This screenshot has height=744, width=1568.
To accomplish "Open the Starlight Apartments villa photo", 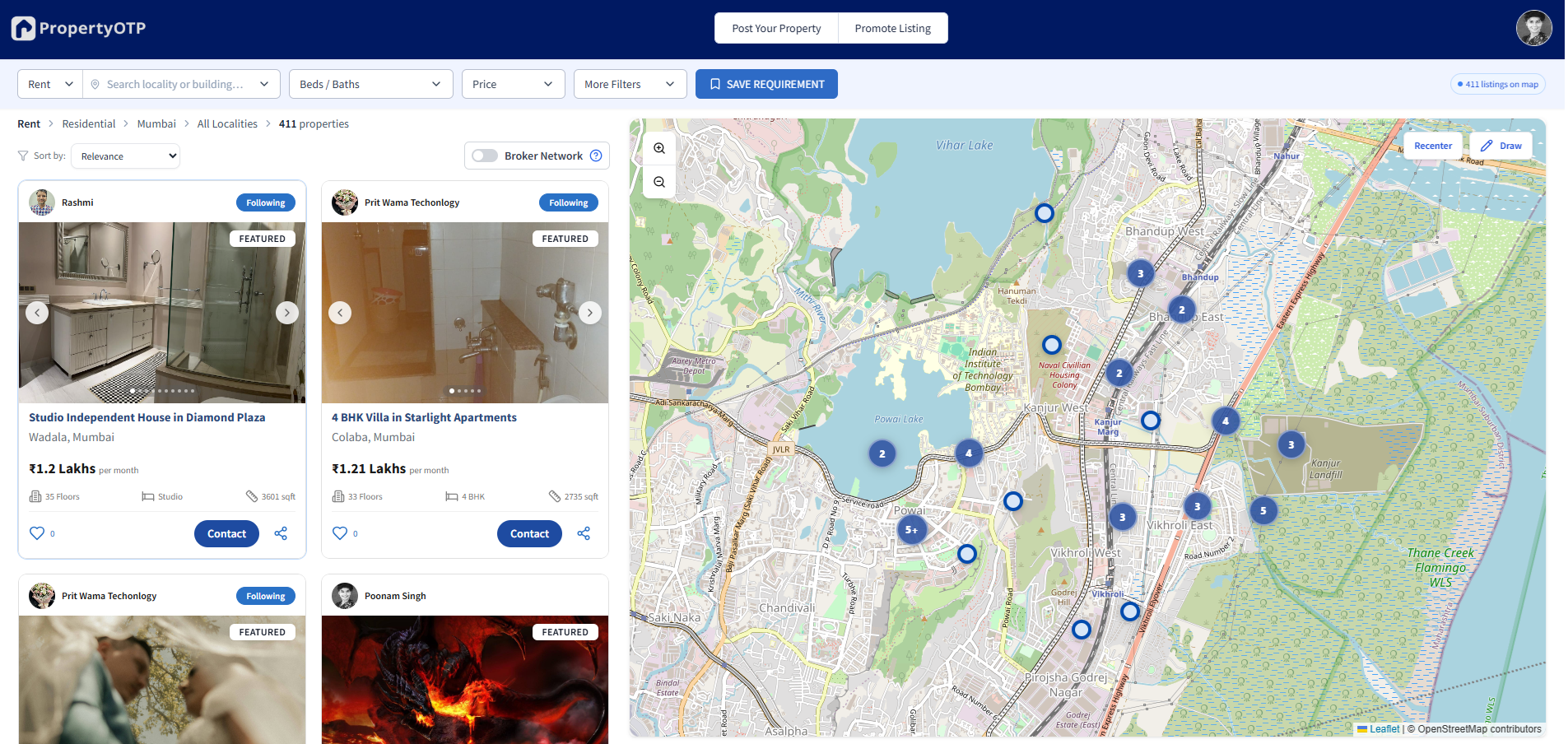I will pyautogui.click(x=465, y=313).
